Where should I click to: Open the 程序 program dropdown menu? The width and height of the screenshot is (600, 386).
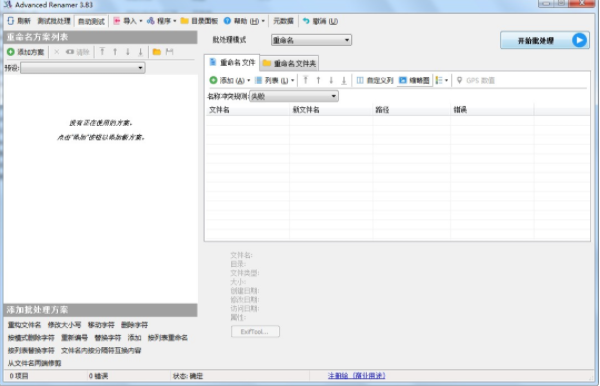pos(161,21)
